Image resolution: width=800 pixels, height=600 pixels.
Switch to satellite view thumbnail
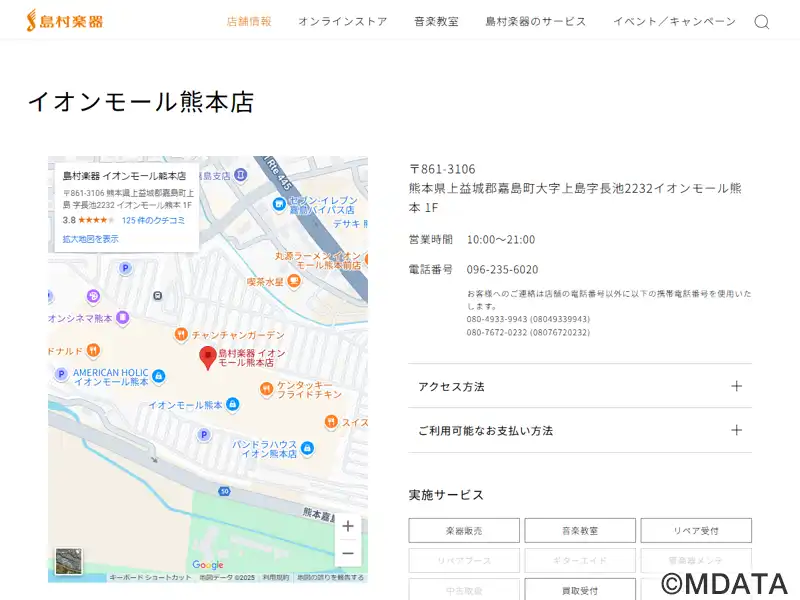coord(68,561)
